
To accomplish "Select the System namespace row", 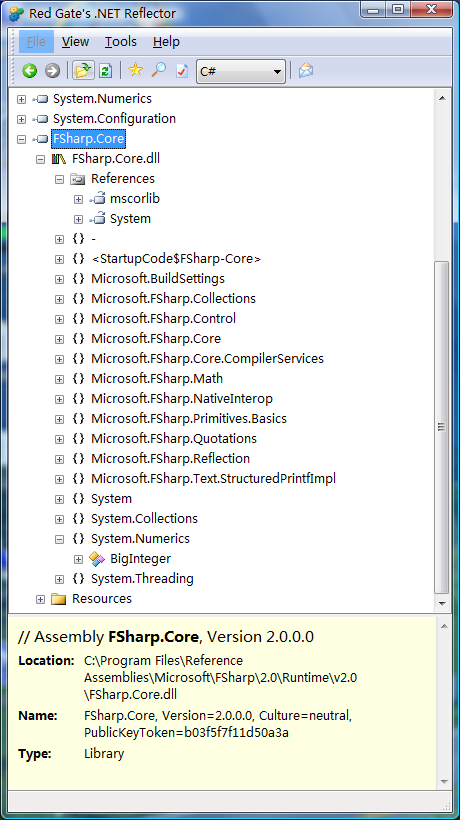I will (111, 499).
